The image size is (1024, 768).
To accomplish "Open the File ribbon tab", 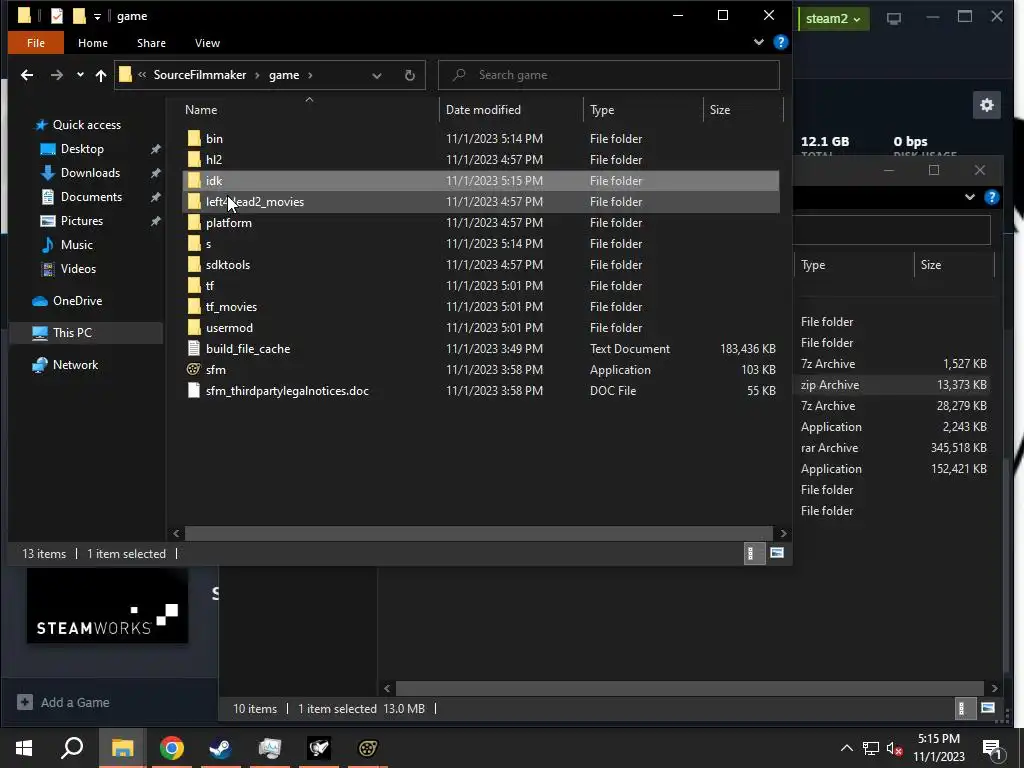I will 36,43.
